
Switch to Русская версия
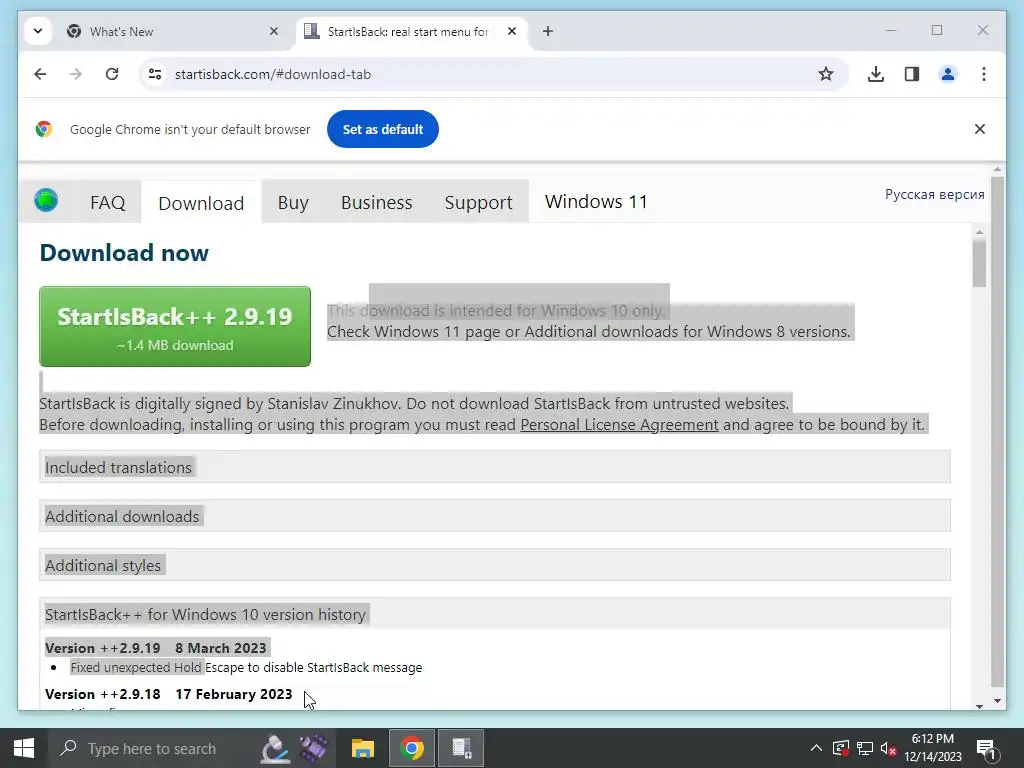point(935,195)
